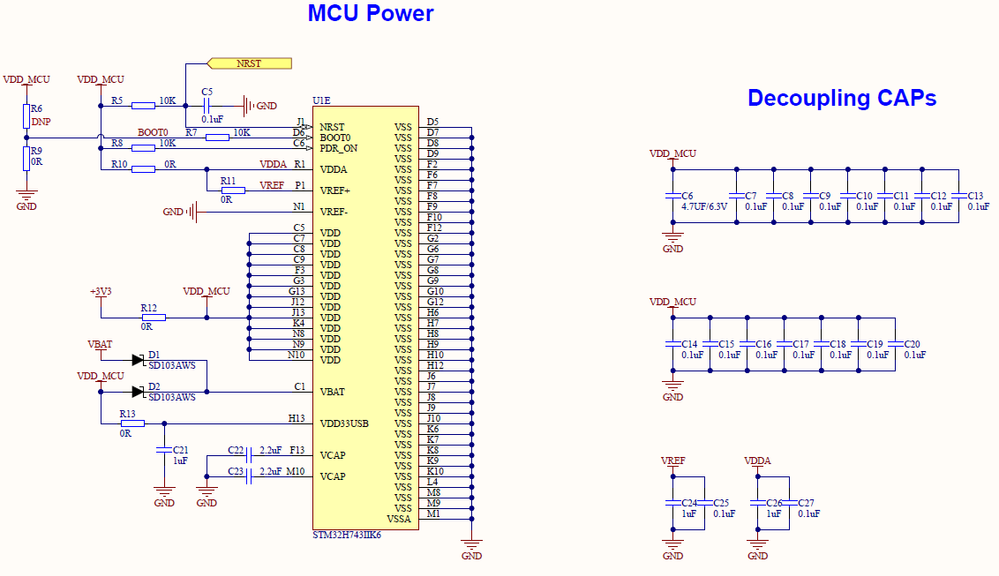
Task: Click SD103AWS text under D1
Action: [172, 365]
